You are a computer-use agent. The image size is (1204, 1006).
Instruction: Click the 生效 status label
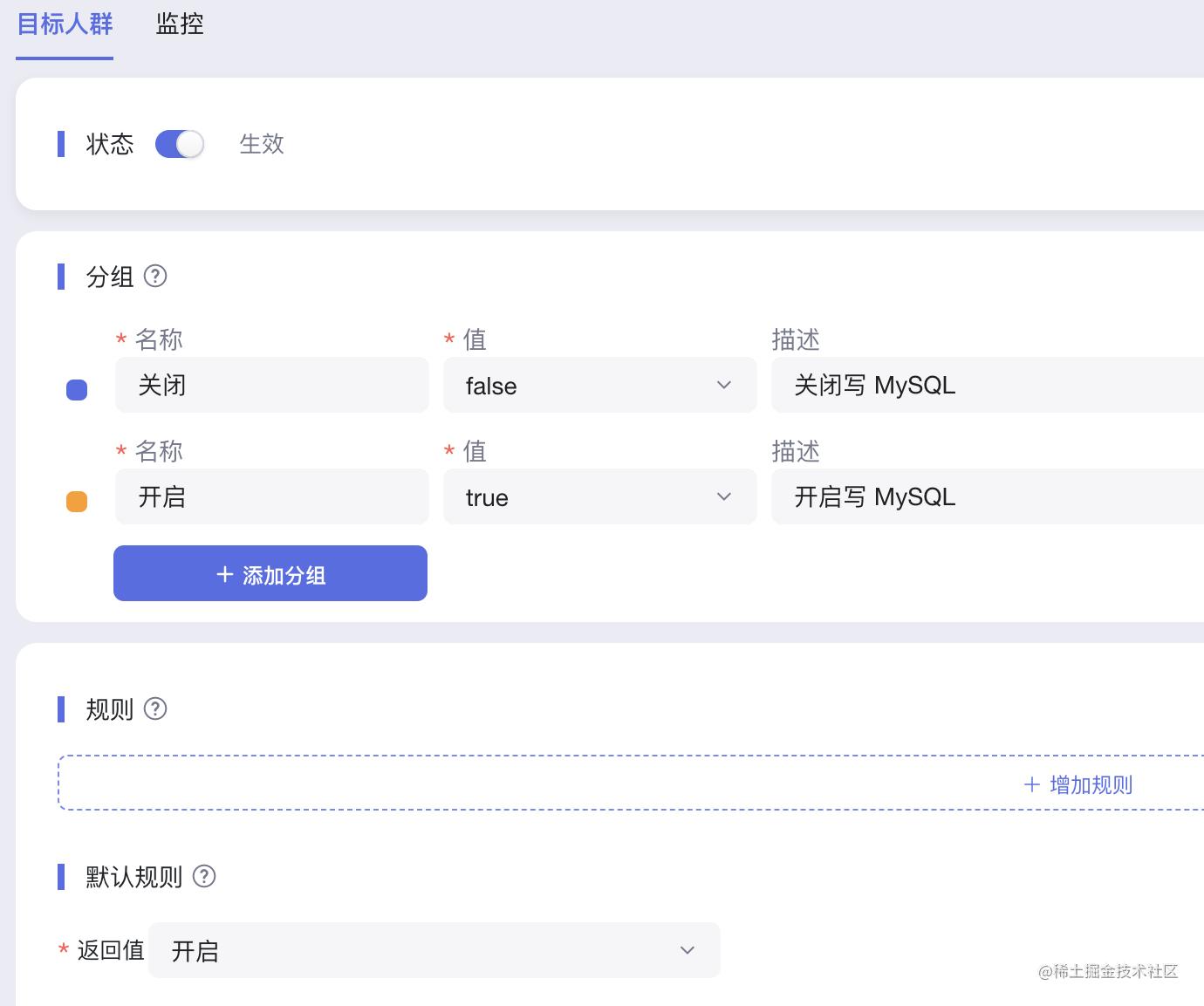pos(262,144)
